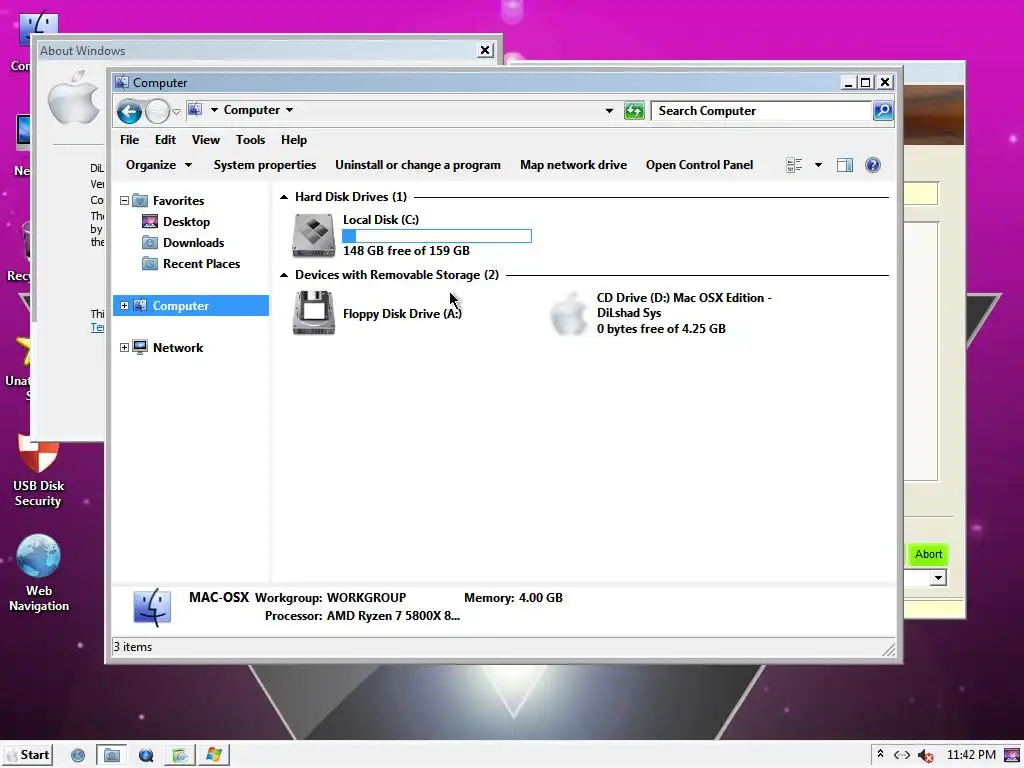Collapse the Favorites tree node
This screenshot has width=1024, height=768.
click(124, 201)
